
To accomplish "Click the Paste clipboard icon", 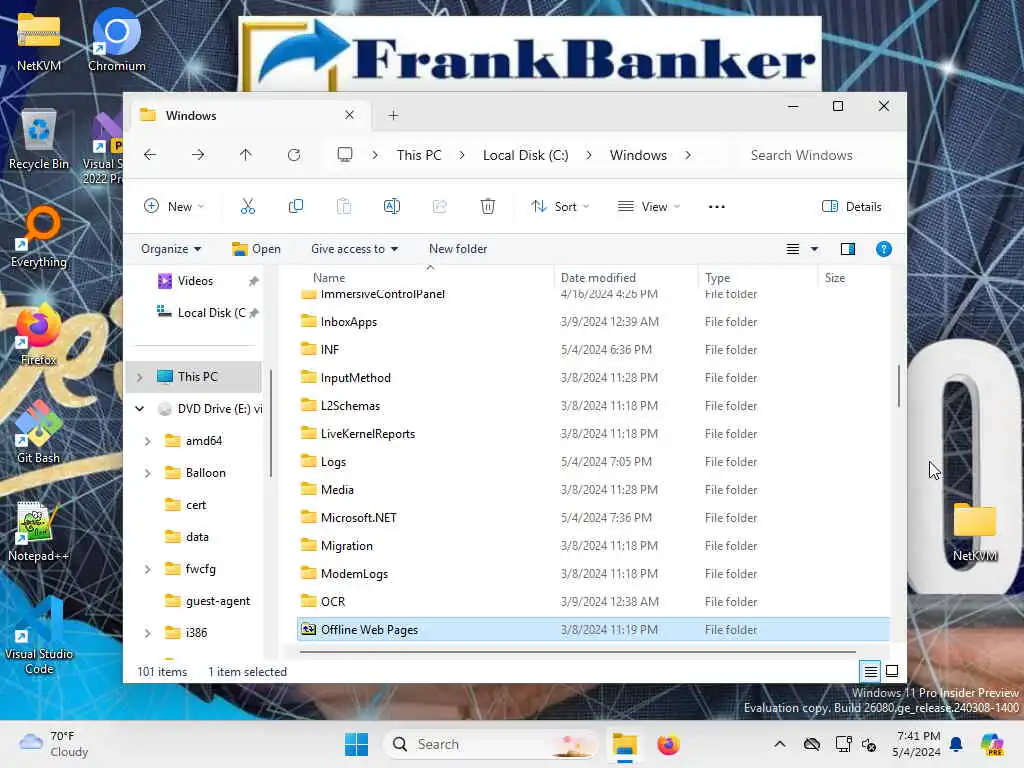I will pyautogui.click(x=344, y=206).
